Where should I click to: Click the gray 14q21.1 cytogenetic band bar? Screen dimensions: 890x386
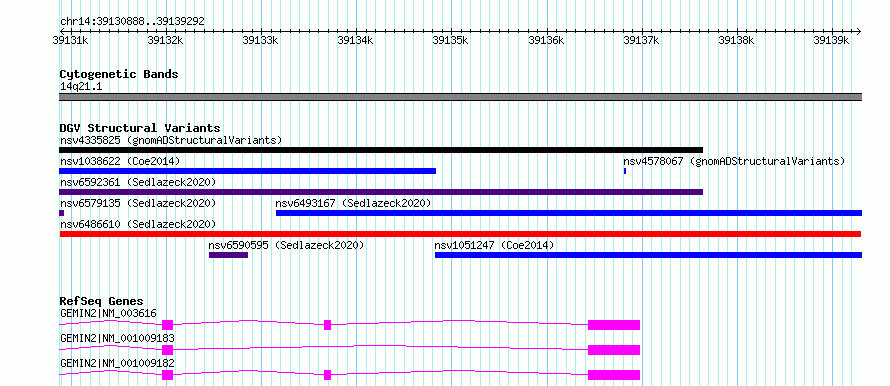[460, 97]
